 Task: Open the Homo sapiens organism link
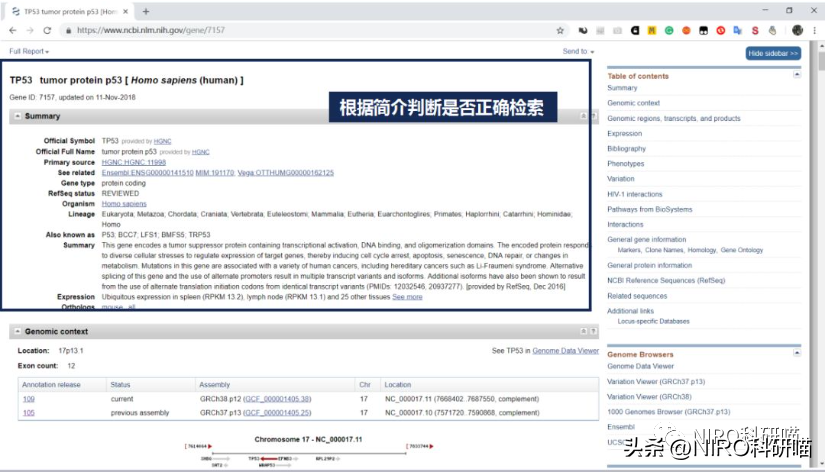pyautogui.click(x=124, y=204)
